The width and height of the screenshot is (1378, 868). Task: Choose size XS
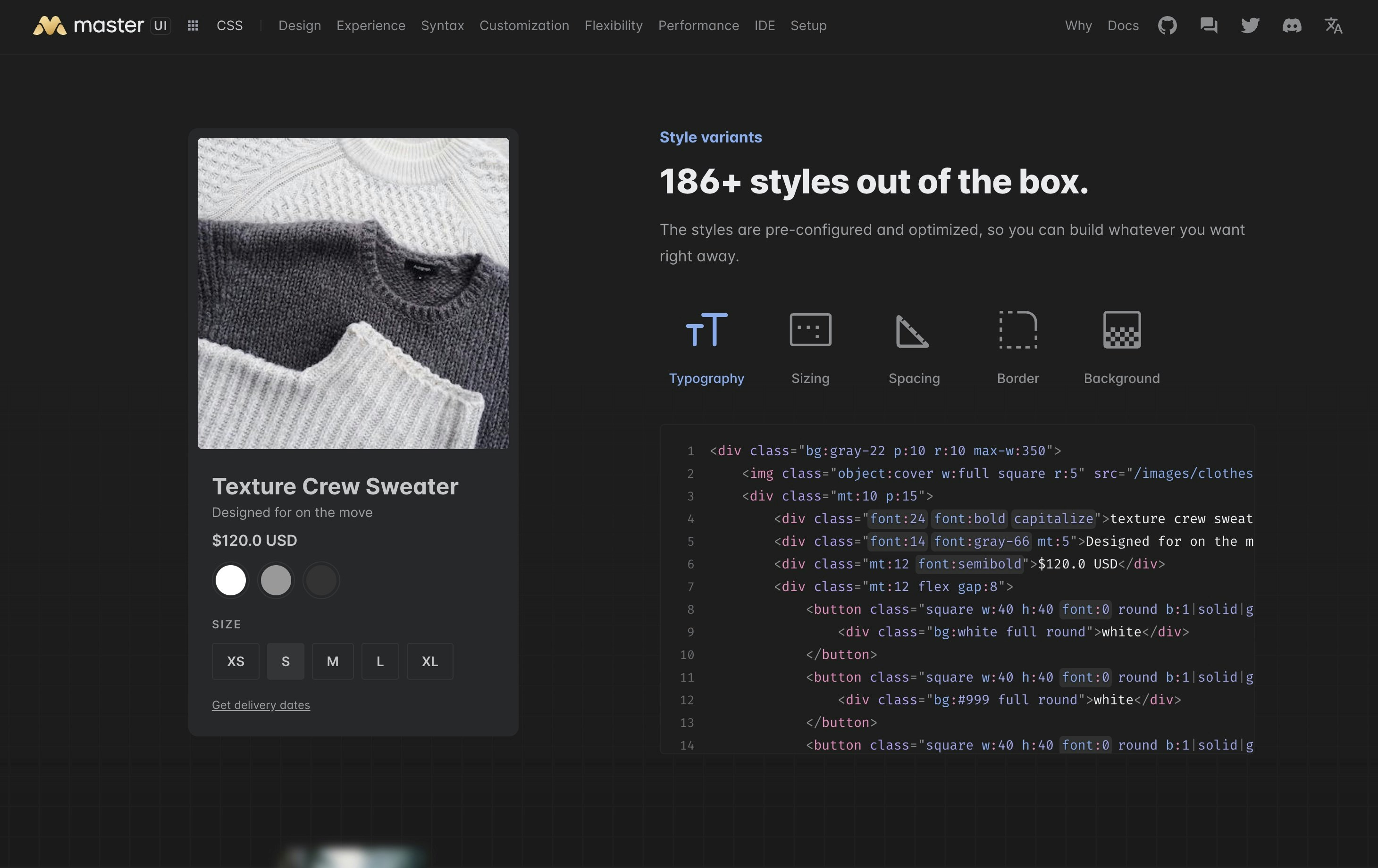coord(235,661)
